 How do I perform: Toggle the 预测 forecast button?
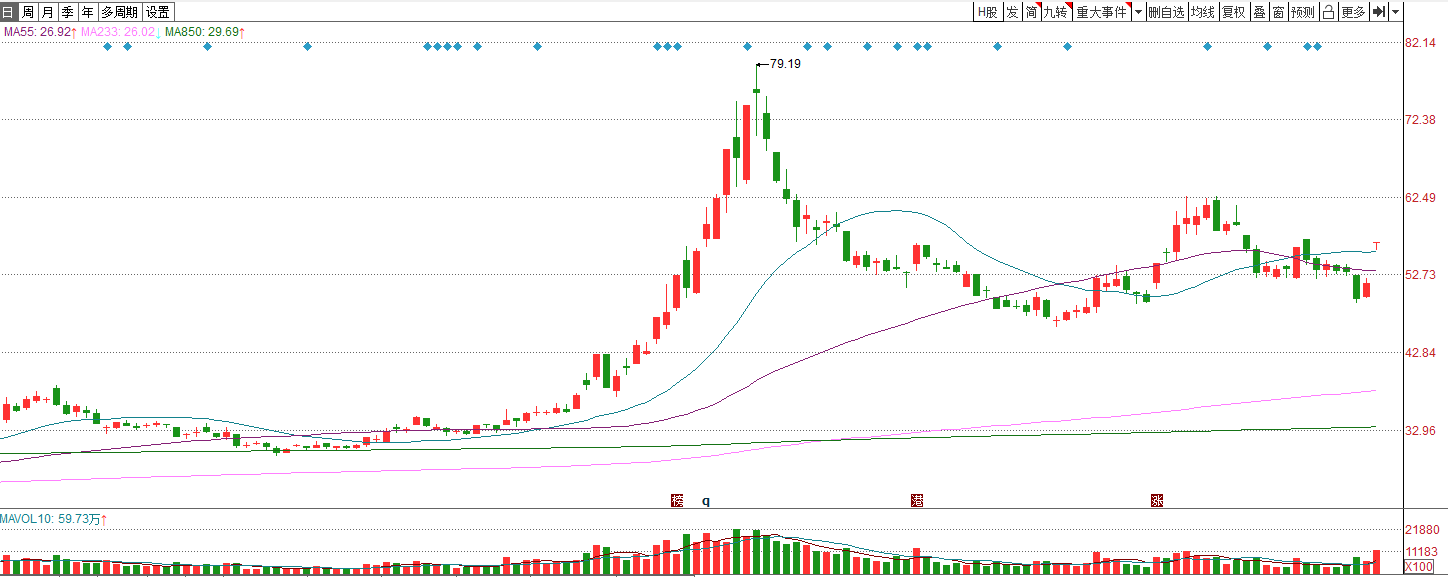(x=1303, y=12)
